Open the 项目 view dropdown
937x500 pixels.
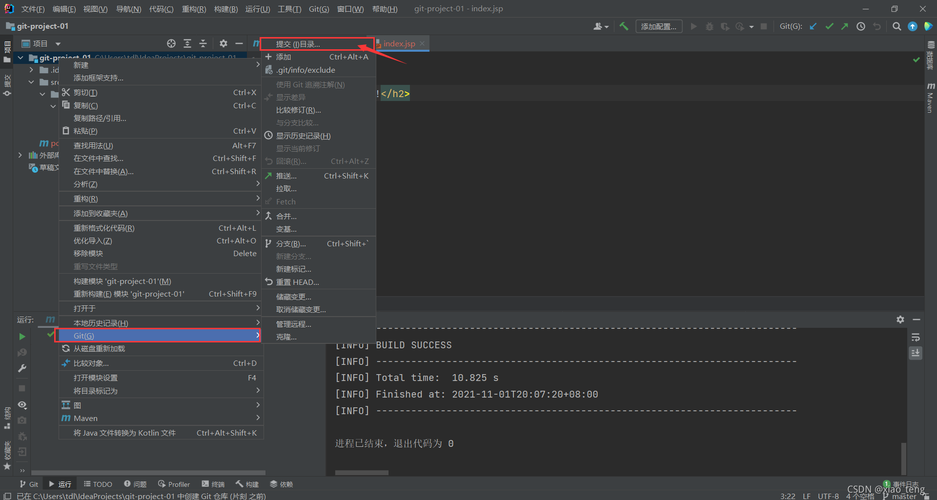click(x=41, y=44)
